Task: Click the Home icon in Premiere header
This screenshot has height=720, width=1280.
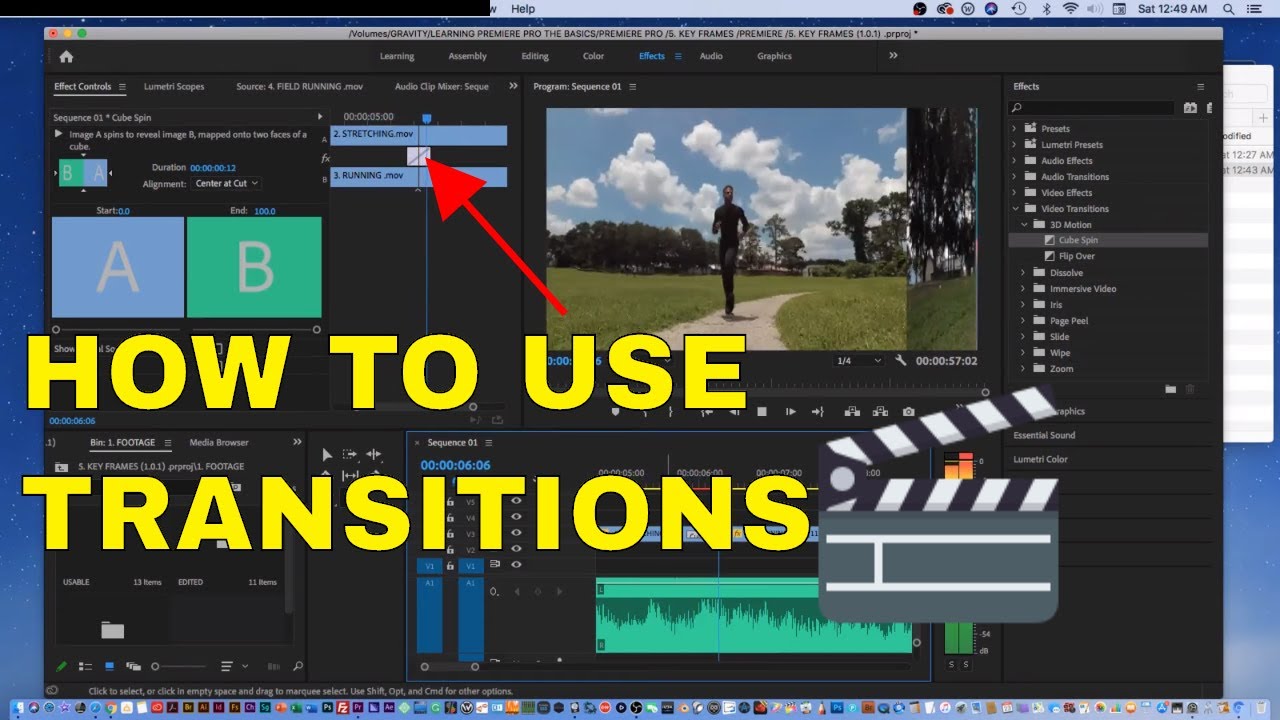Action: click(66, 57)
